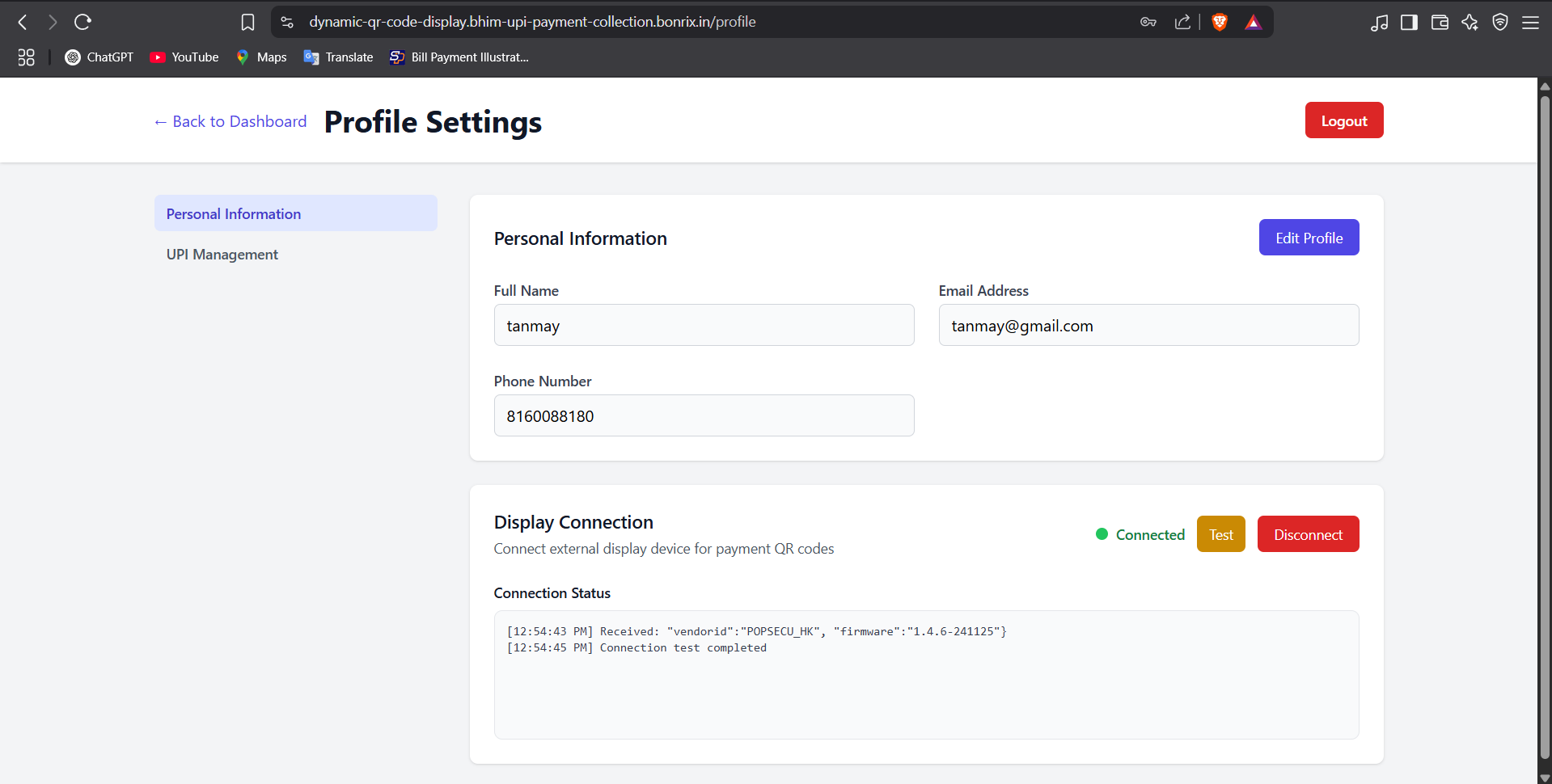Open the Translate bookmark
1552x784 pixels.
(338, 57)
